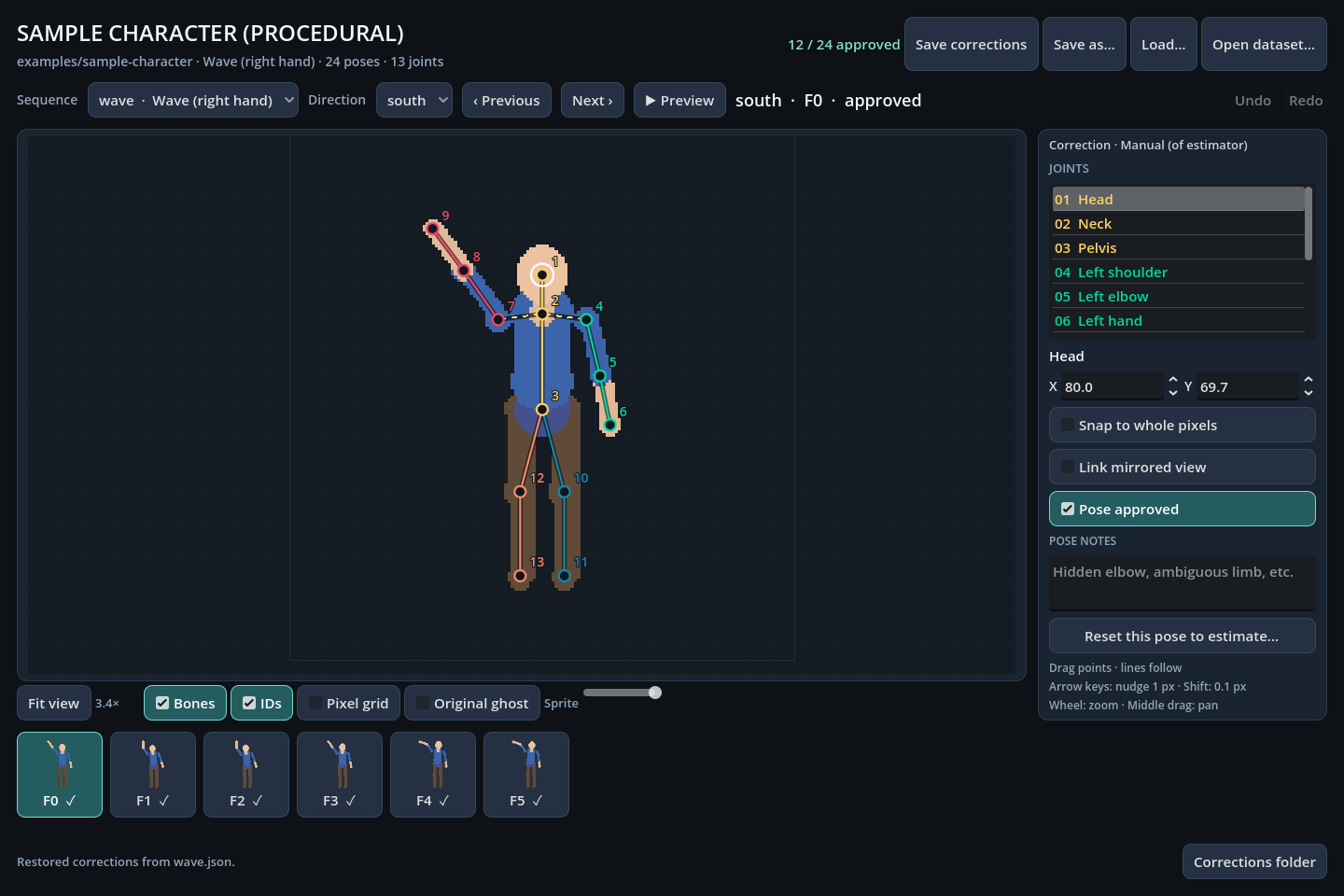This screenshot has width=1344, height=896.
Task: Select the head joint marker on canvas
Action: point(541,274)
